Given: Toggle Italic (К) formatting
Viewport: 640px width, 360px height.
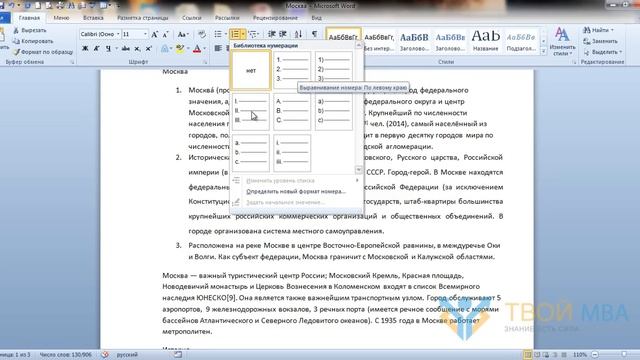Looking at the screenshot, I should coord(97,49).
